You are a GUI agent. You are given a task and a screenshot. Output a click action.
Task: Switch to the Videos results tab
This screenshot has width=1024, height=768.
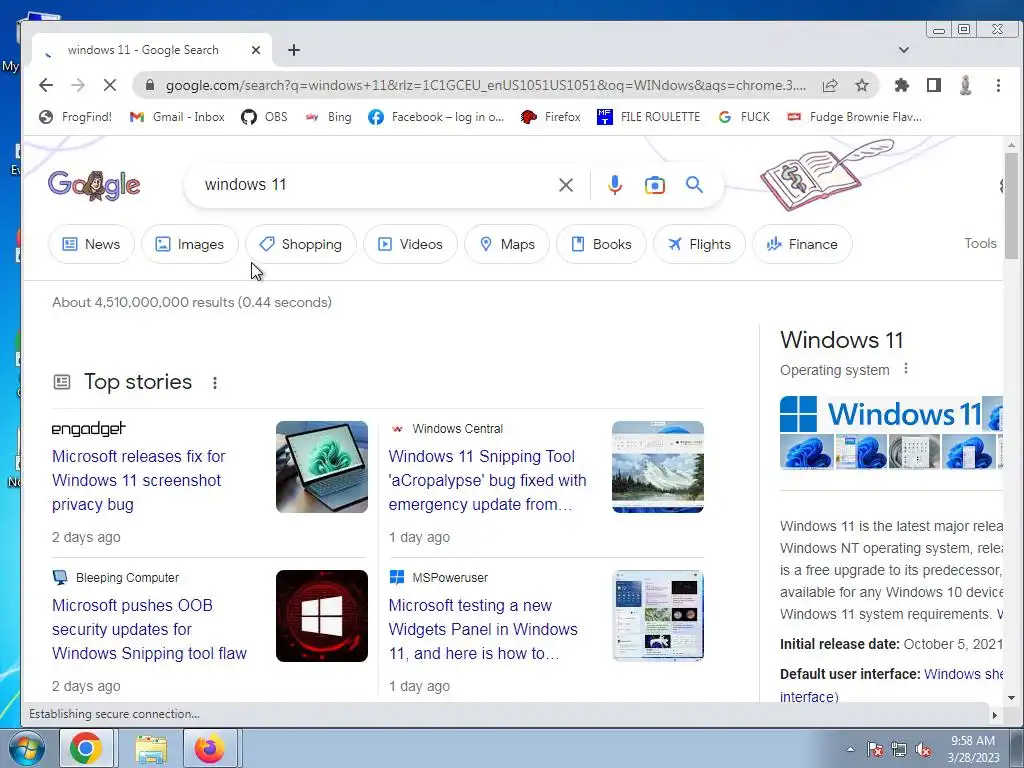[x=410, y=244]
